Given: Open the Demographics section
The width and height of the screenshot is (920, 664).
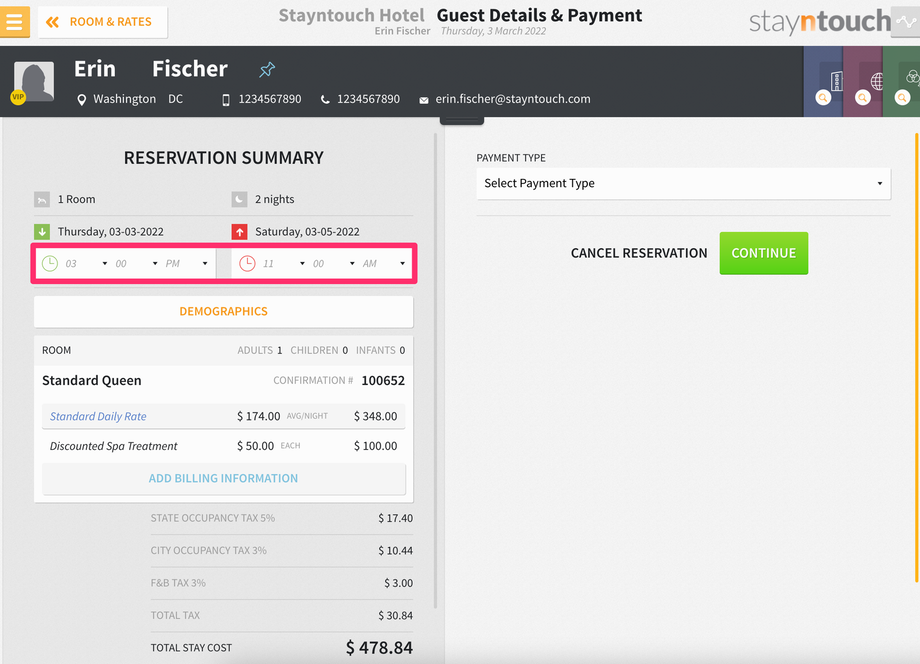Looking at the screenshot, I should coord(224,311).
